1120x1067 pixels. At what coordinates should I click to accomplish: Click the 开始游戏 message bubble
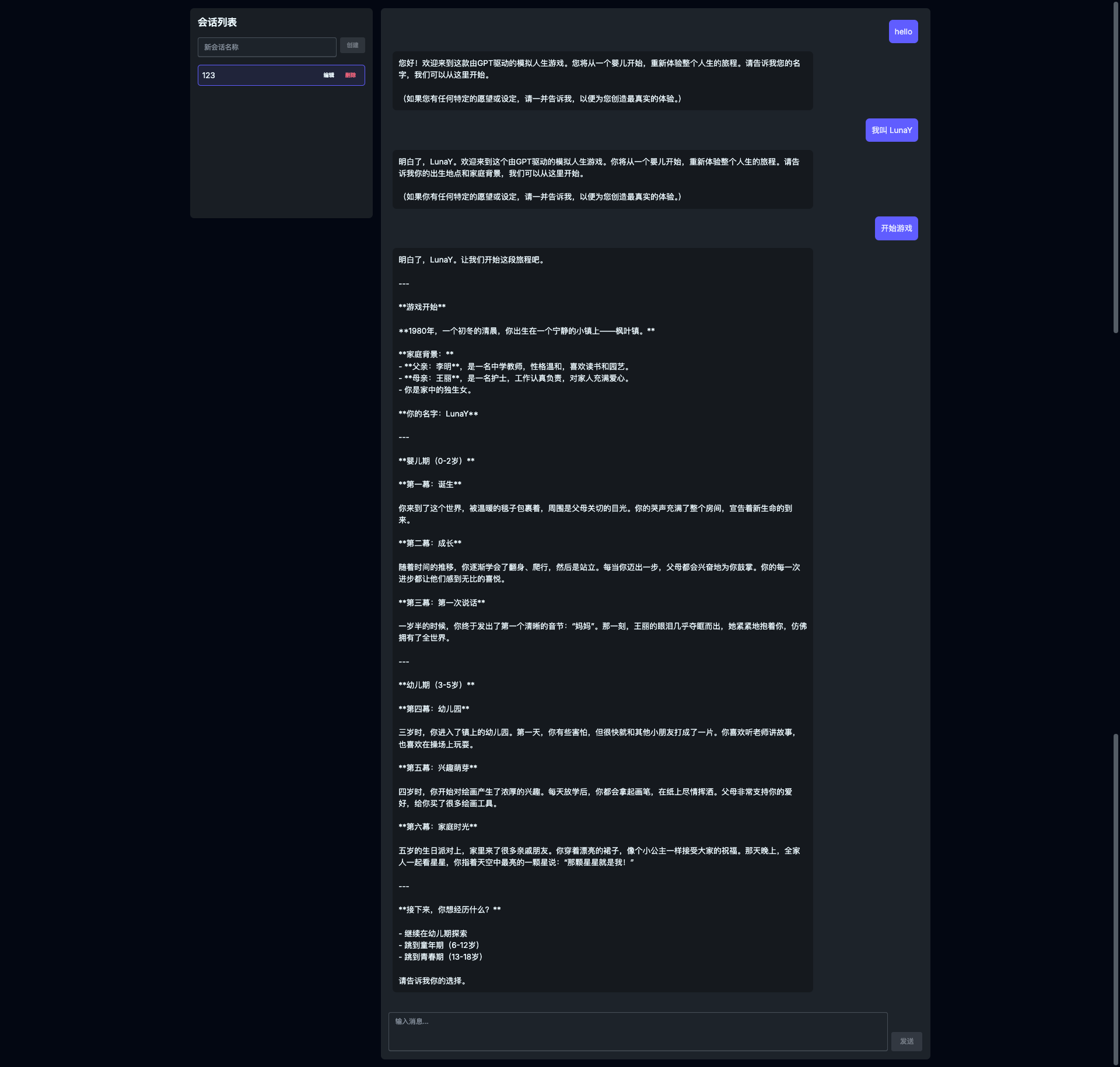click(x=896, y=228)
